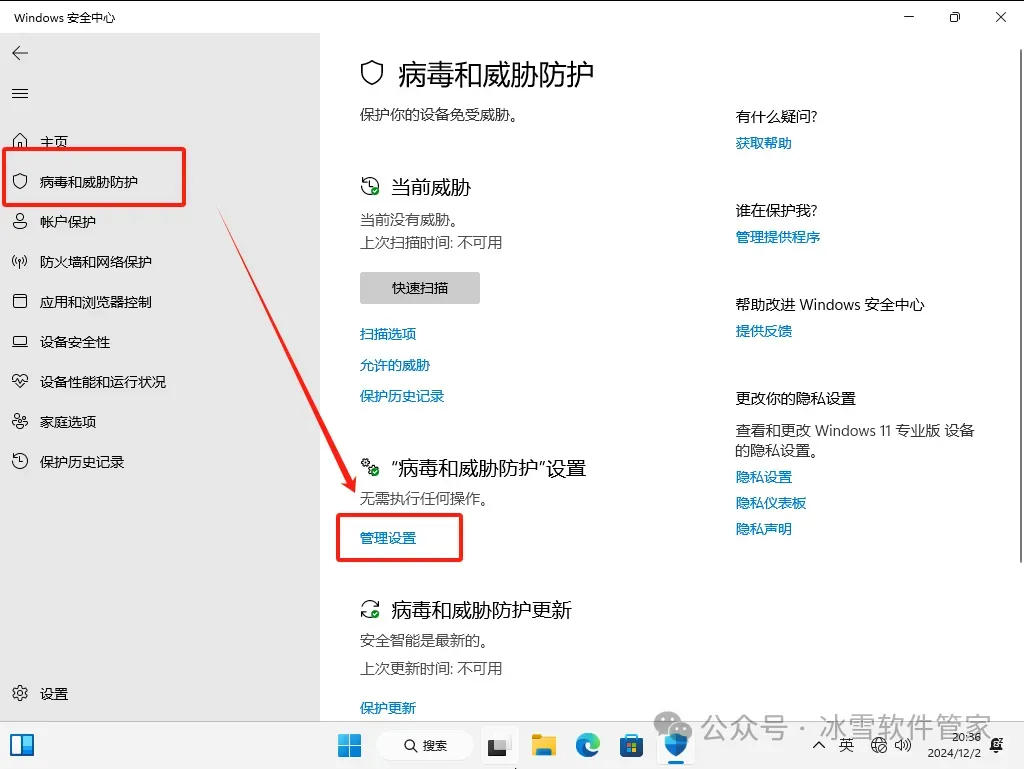Click the home icon beside 主页
The width and height of the screenshot is (1024, 769).
[20, 140]
